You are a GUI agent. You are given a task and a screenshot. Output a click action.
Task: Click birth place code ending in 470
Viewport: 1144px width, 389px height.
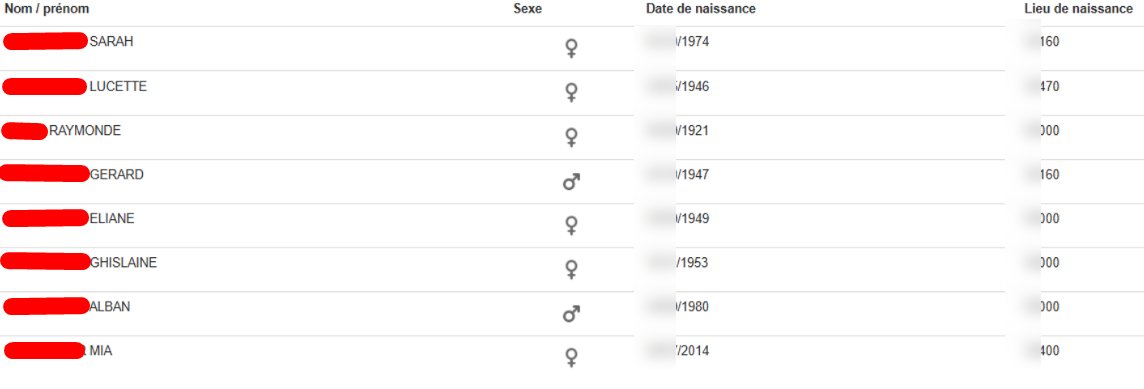coord(1043,87)
